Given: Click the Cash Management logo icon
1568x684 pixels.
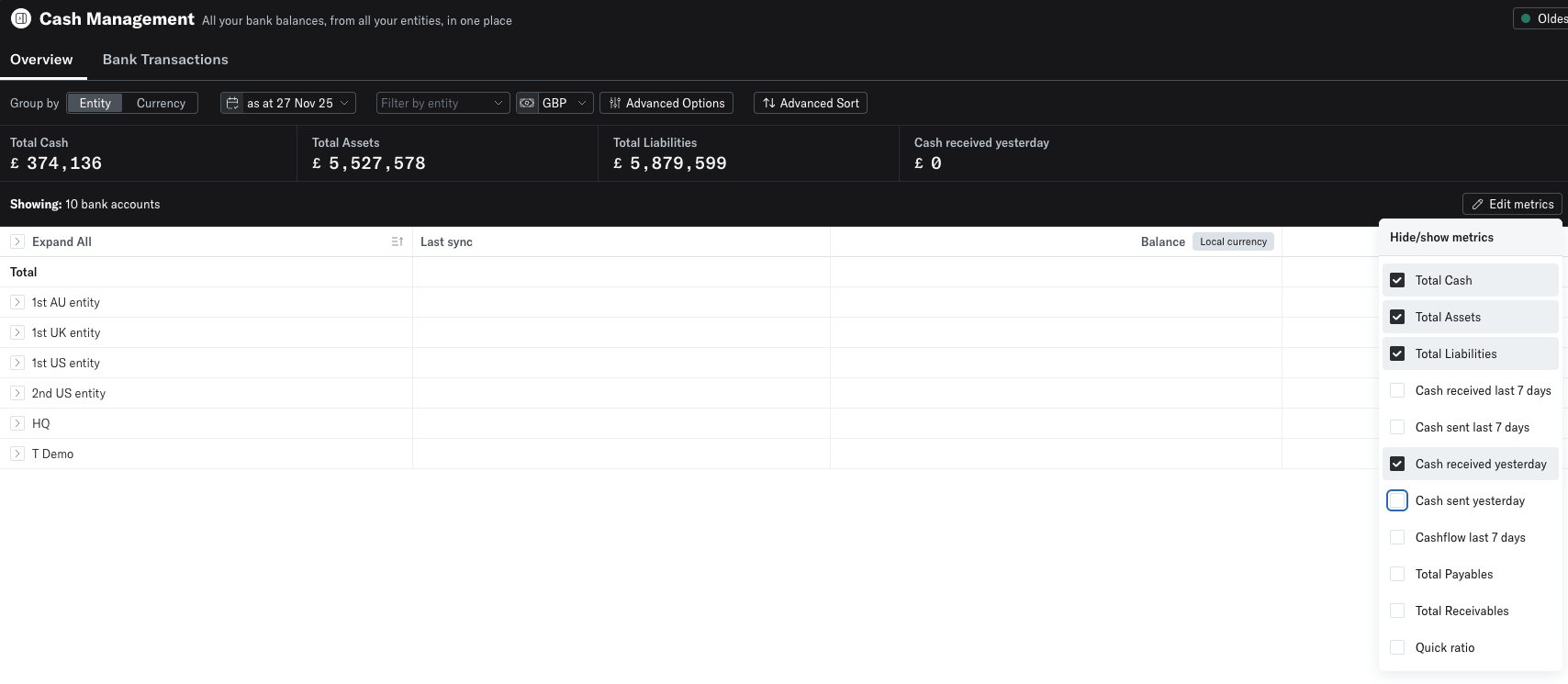Looking at the screenshot, I should 20,18.
